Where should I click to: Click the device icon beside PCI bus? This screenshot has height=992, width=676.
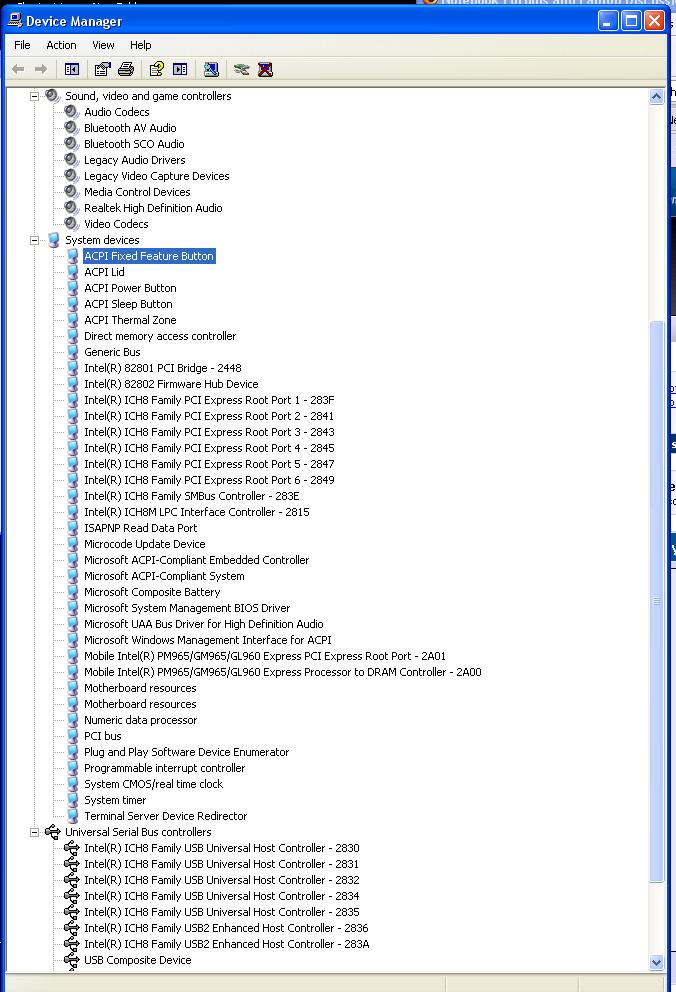point(73,736)
